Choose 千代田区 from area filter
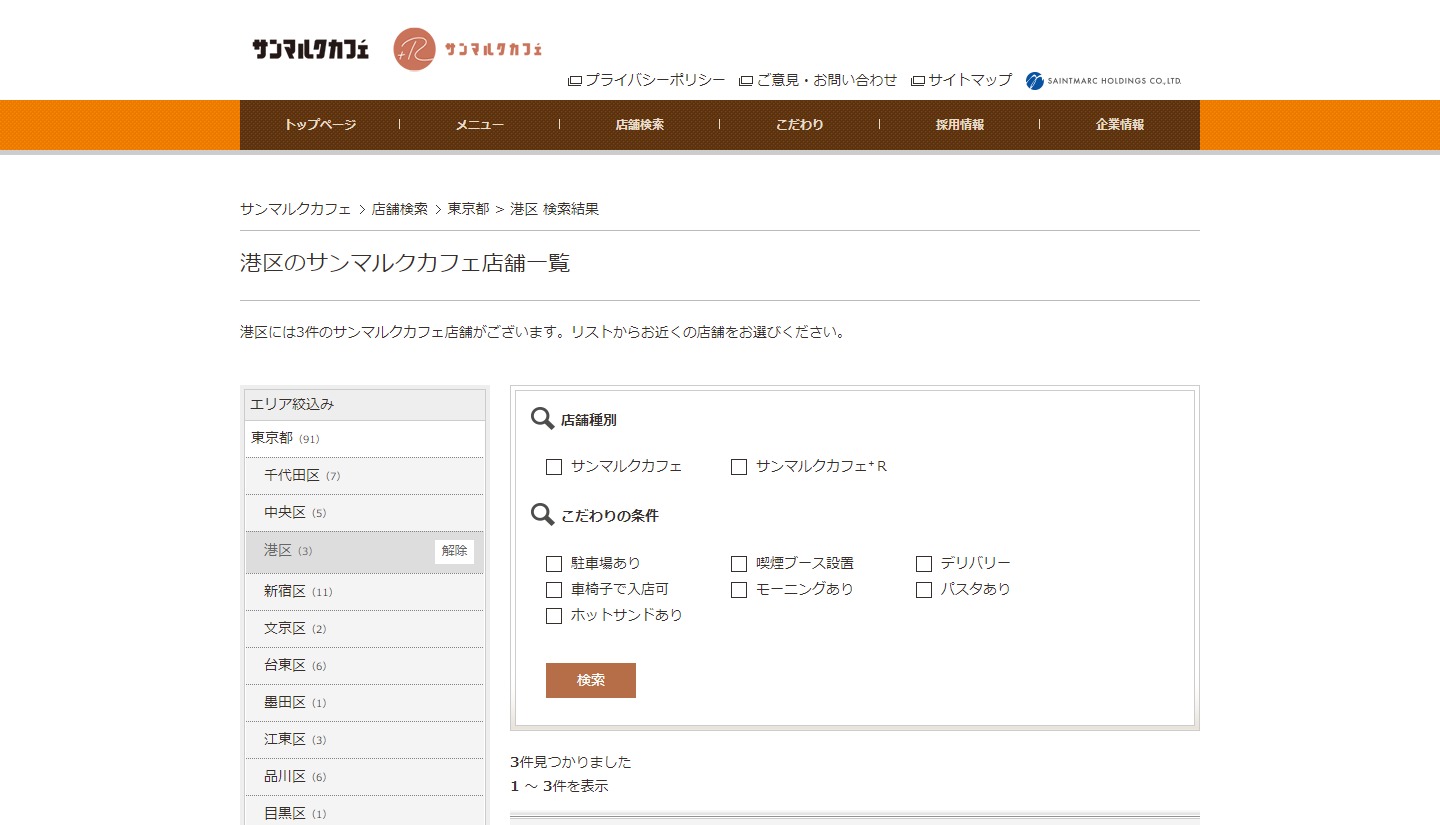 [291, 476]
